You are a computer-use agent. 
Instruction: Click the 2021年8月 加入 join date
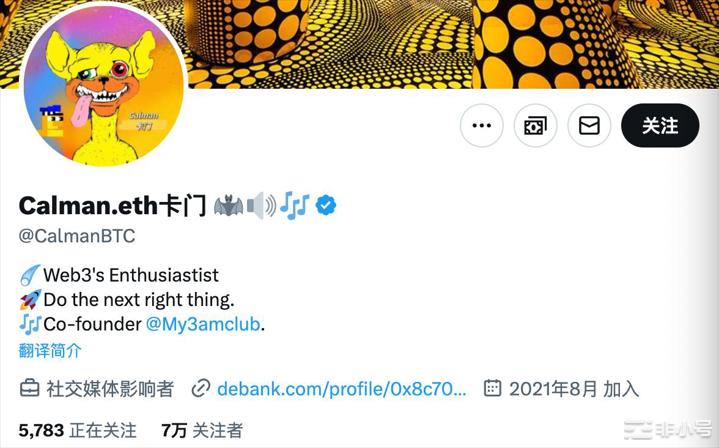[574, 389]
